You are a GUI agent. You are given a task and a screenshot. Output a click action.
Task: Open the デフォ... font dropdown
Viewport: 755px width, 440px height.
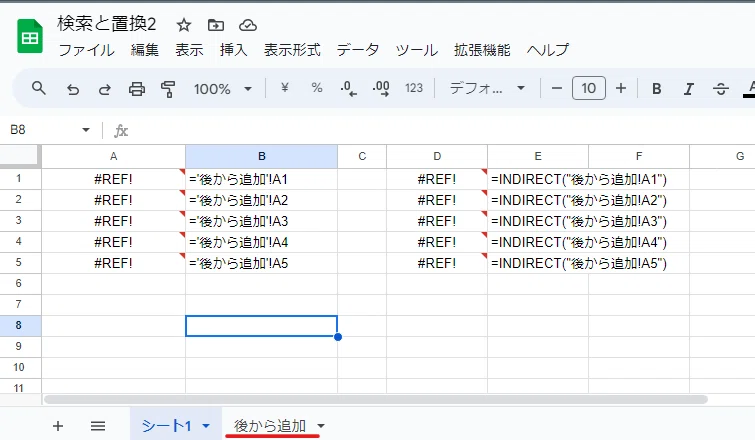coord(487,88)
